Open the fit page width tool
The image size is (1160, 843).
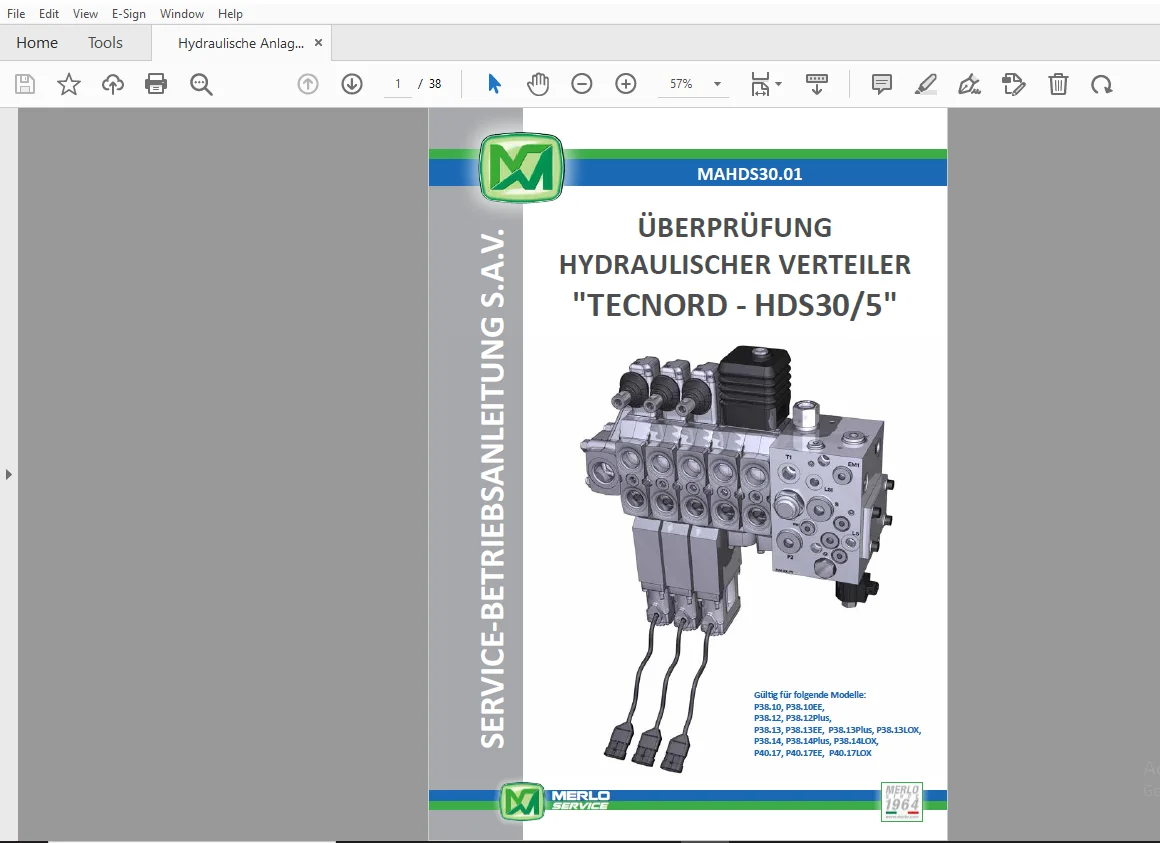pos(760,84)
